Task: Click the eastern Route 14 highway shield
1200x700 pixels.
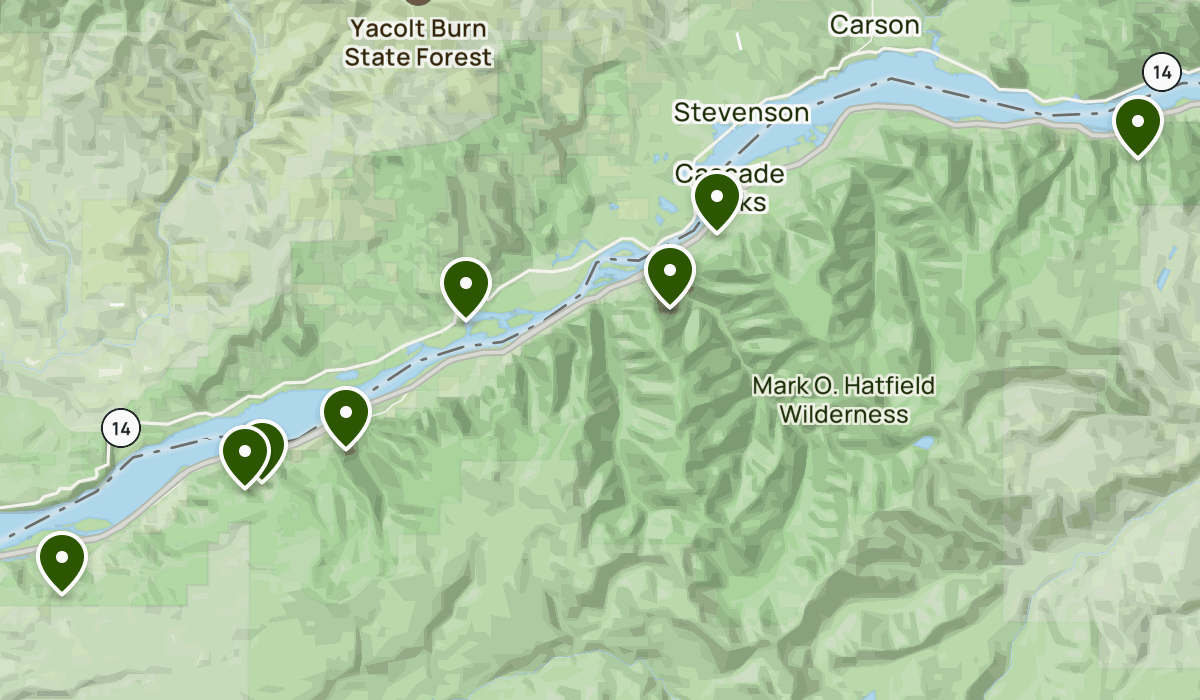Action: pyautogui.click(x=1161, y=72)
